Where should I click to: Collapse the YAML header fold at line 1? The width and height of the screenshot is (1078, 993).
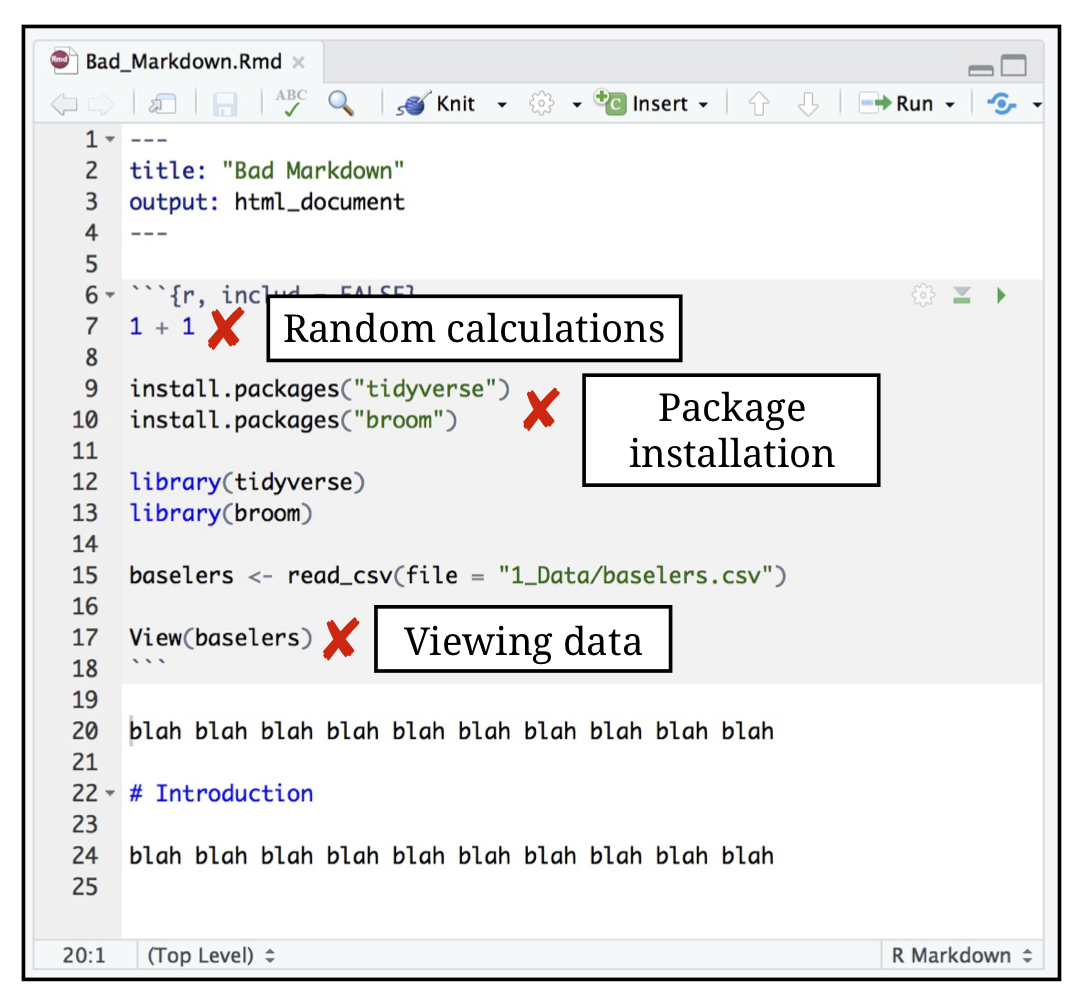110,140
